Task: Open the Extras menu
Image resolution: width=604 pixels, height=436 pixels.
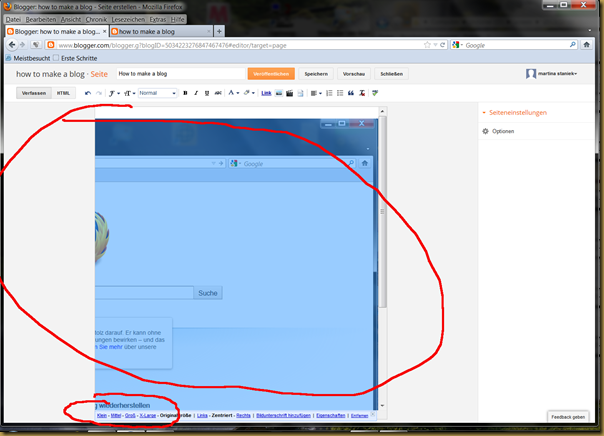Action: coord(158,19)
